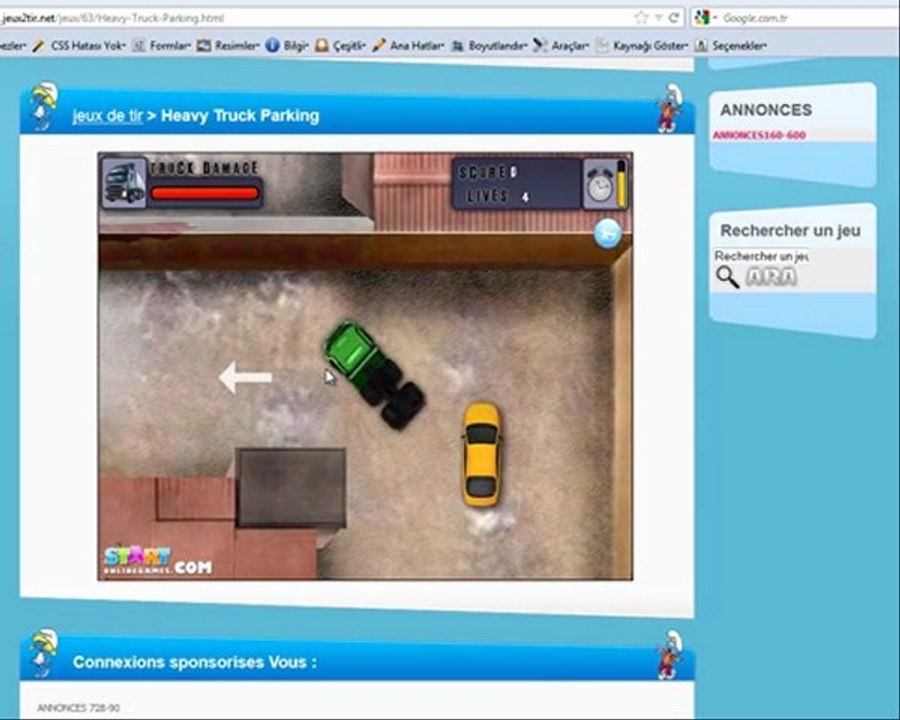The height and width of the screenshot is (720, 900).
Task: Click the Araçlar tools icon
Action: tap(540, 45)
